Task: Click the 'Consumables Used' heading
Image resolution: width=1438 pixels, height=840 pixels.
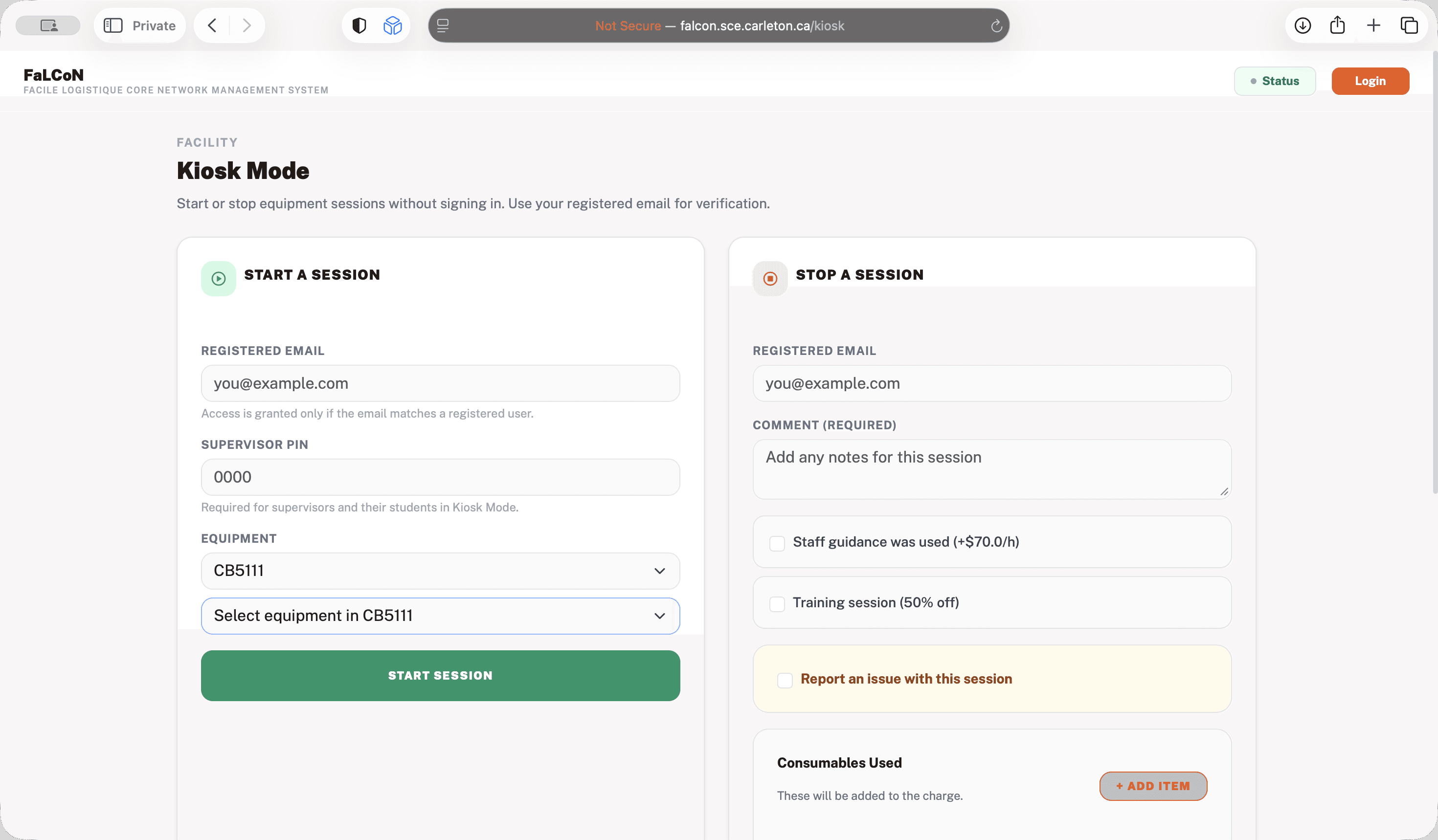Action: [x=839, y=763]
